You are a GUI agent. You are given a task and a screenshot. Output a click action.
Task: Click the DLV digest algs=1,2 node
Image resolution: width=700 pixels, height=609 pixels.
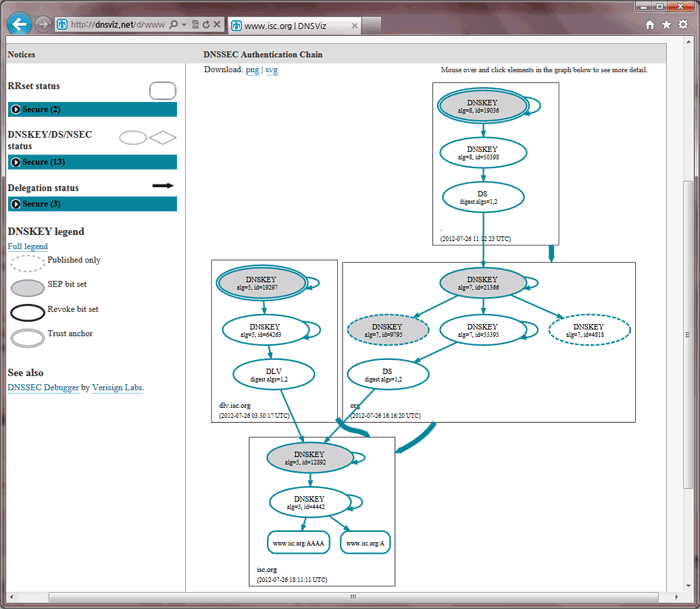coord(267,375)
